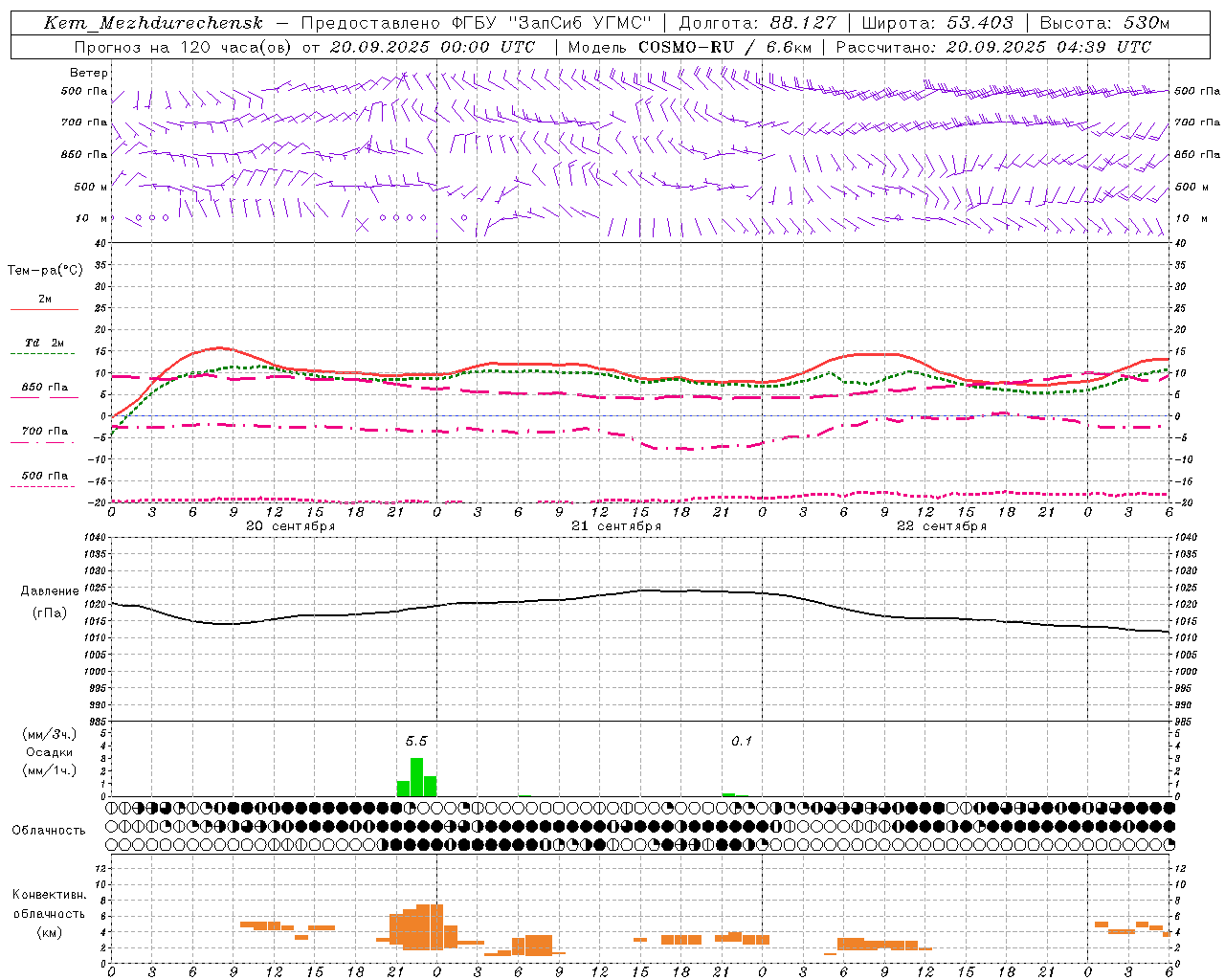Select the 500 гПа temperature legend entry
This screenshot has height=980, width=1225.
tap(45, 476)
